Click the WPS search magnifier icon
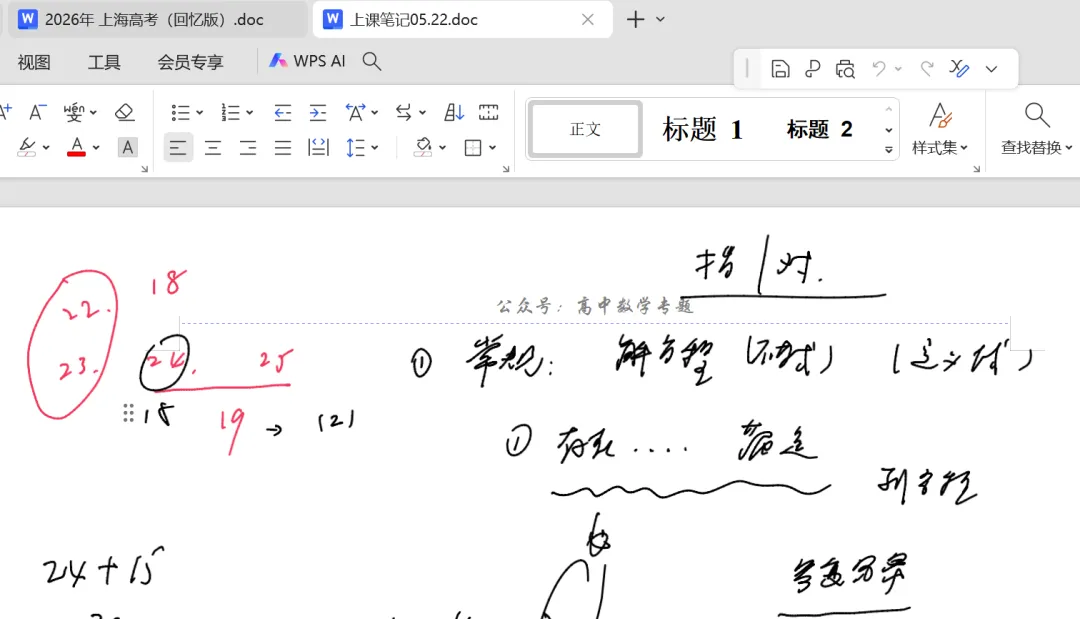The image size is (1080, 619). pyautogui.click(x=372, y=61)
